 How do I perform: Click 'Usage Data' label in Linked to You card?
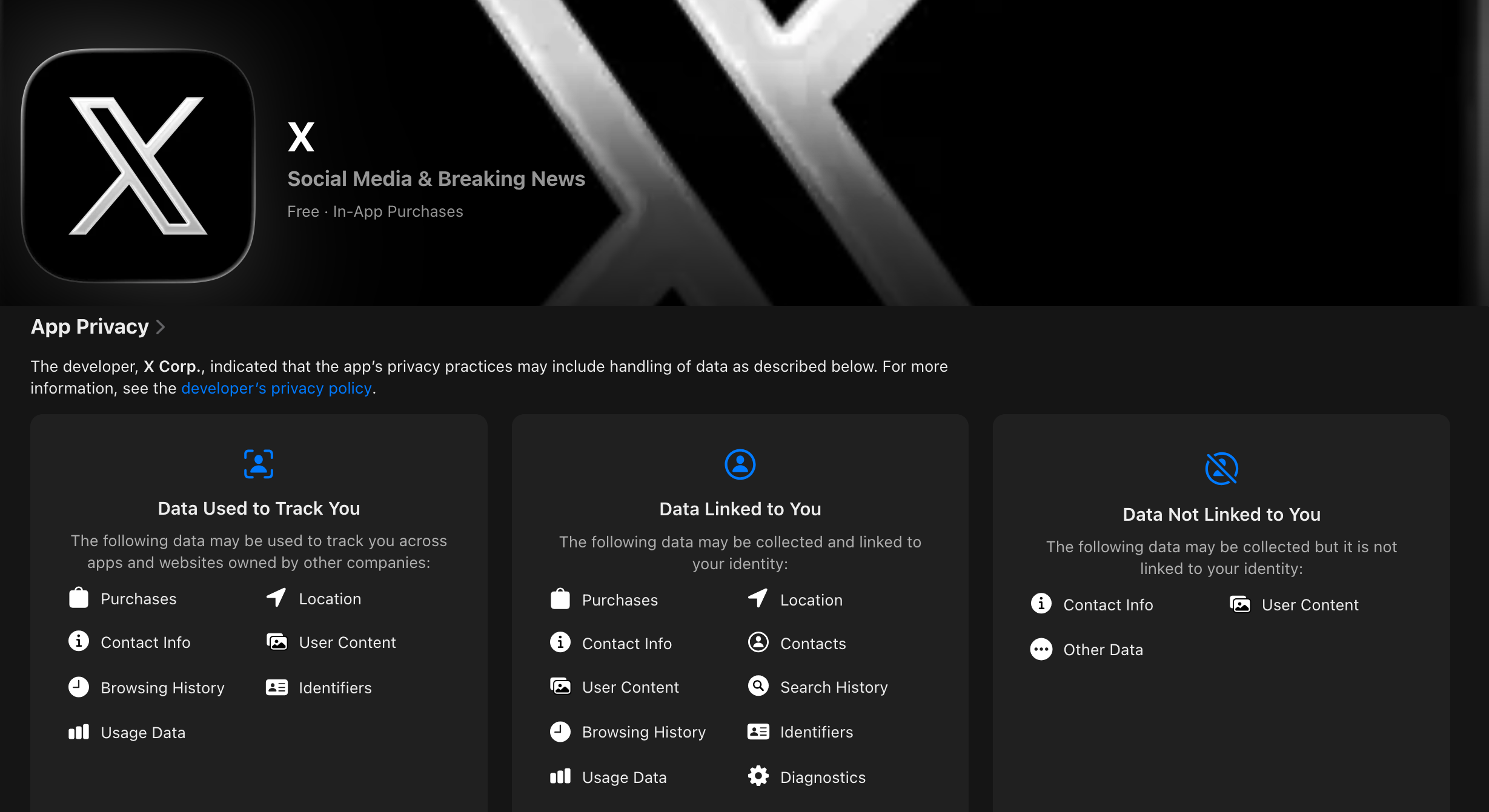[x=624, y=777]
